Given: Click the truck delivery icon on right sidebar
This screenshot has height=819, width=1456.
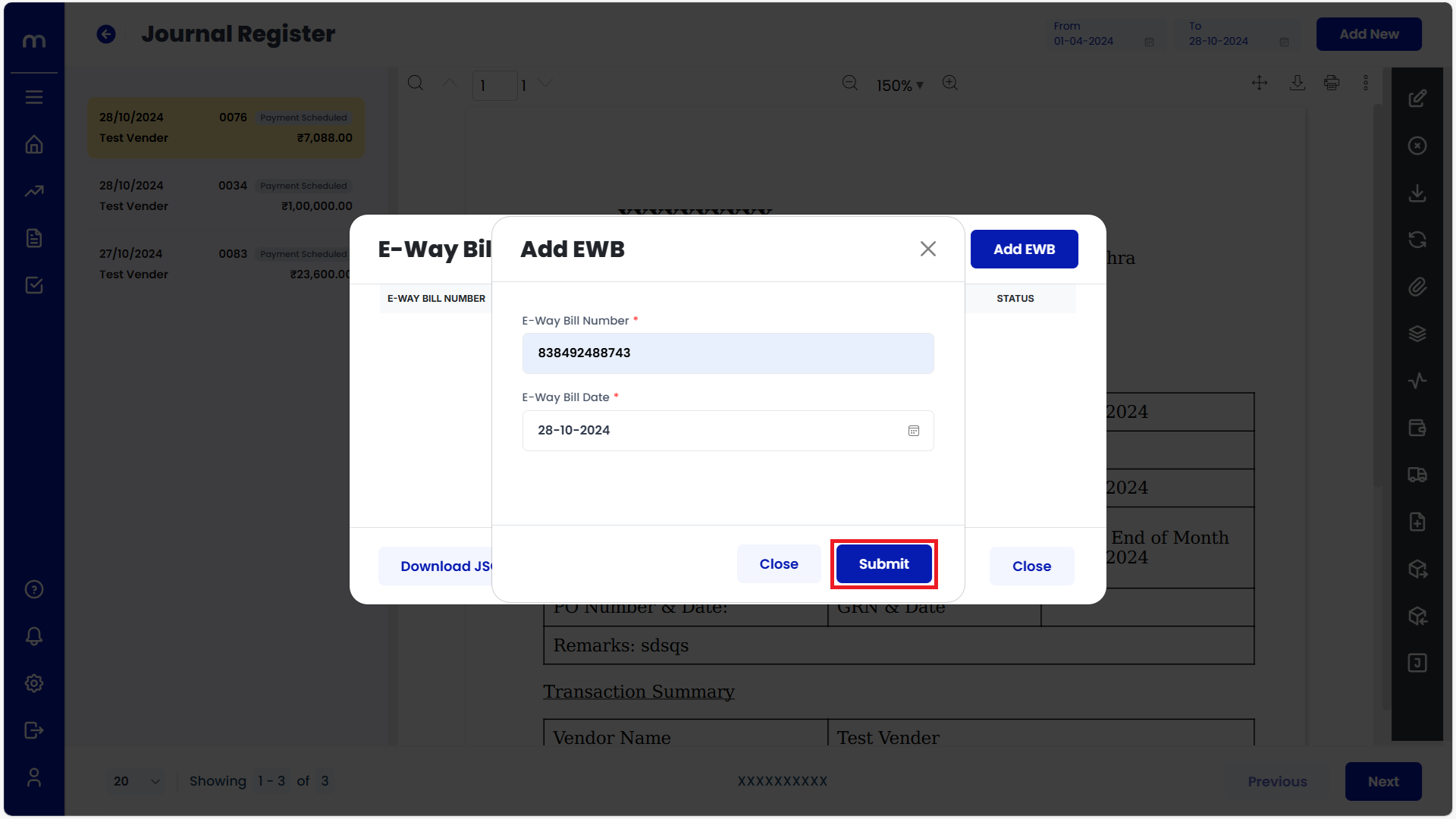Looking at the screenshot, I should click(x=1417, y=475).
